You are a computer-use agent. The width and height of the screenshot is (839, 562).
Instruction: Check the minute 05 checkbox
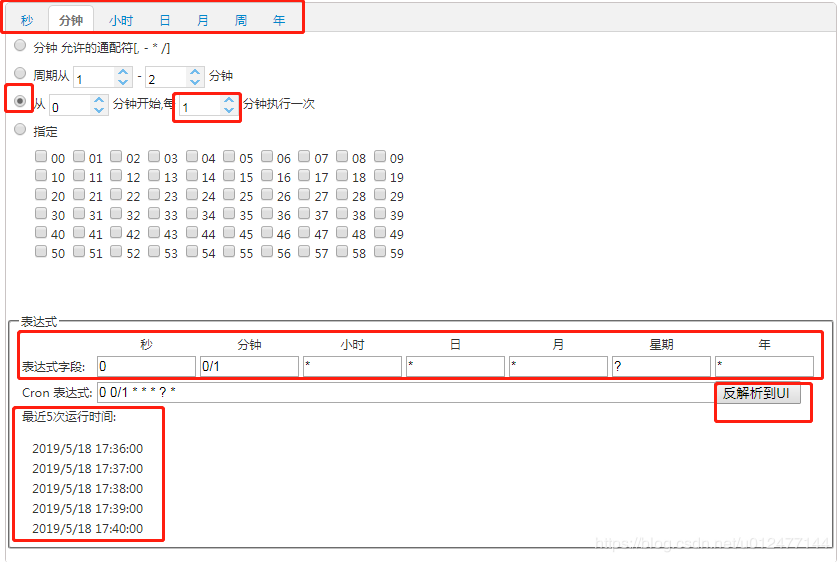[x=229, y=156]
